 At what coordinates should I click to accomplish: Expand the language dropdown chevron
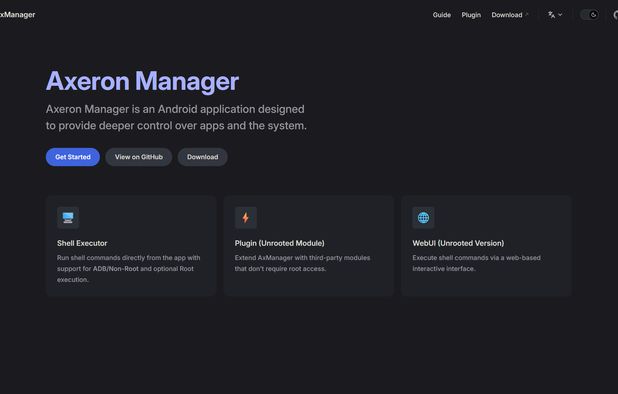560,15
